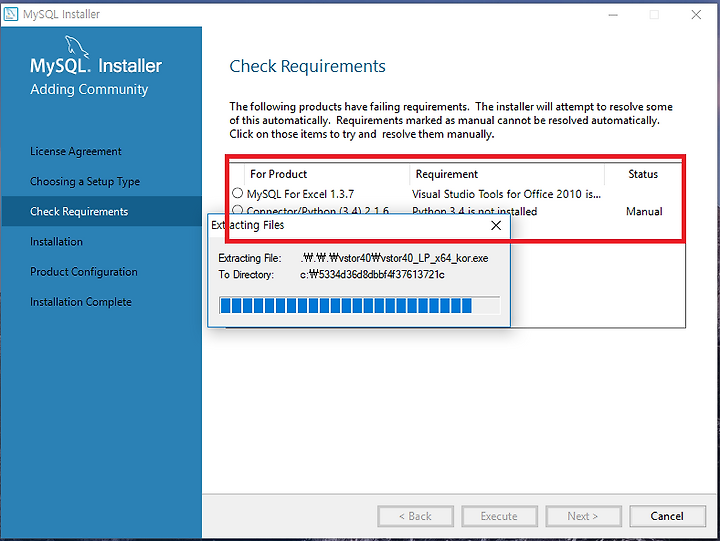
Task: Click the Python 3.4 is not installed text
Action: click(x=474, y=211)
